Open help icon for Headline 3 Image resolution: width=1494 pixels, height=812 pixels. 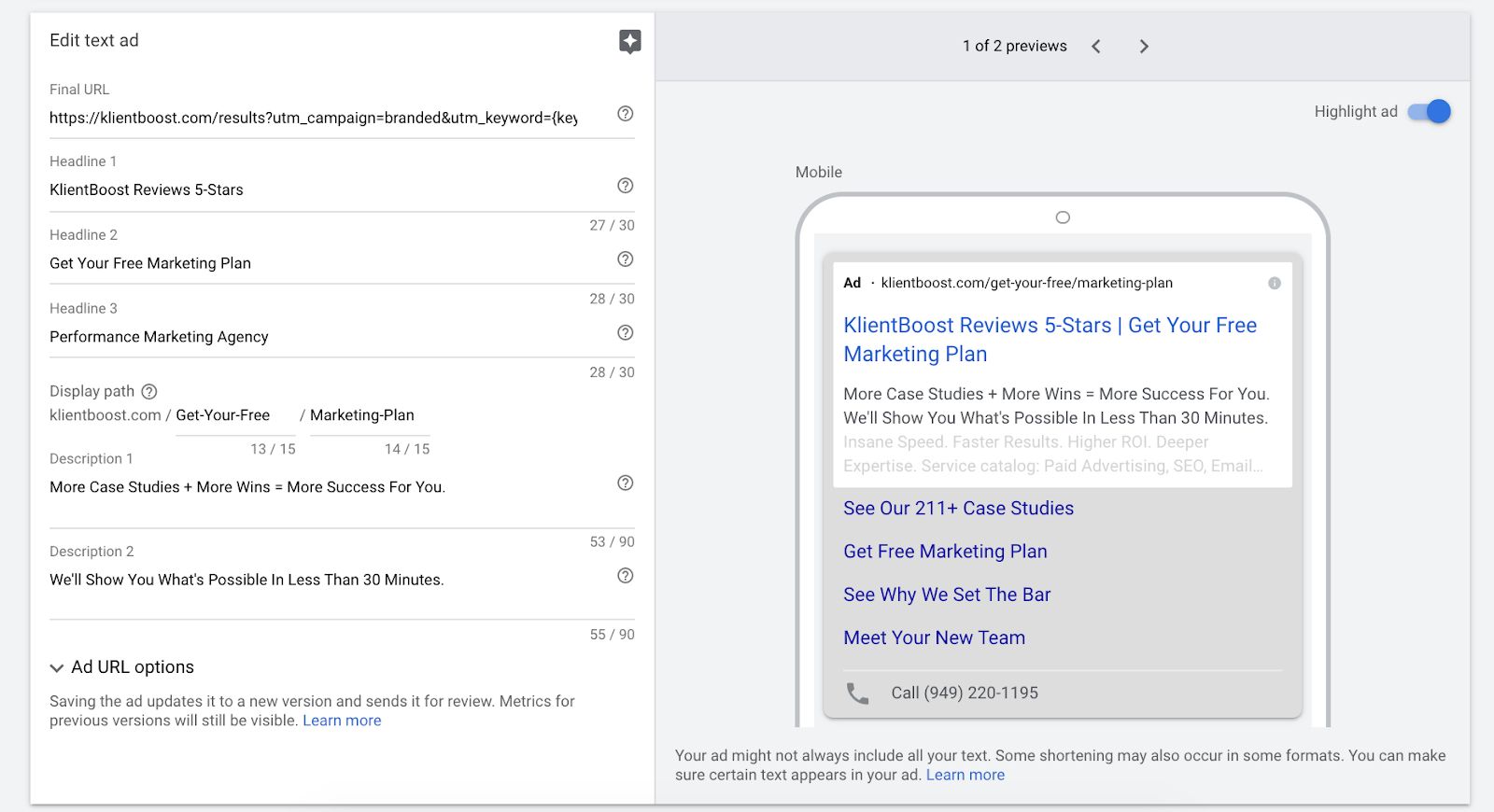626,333
